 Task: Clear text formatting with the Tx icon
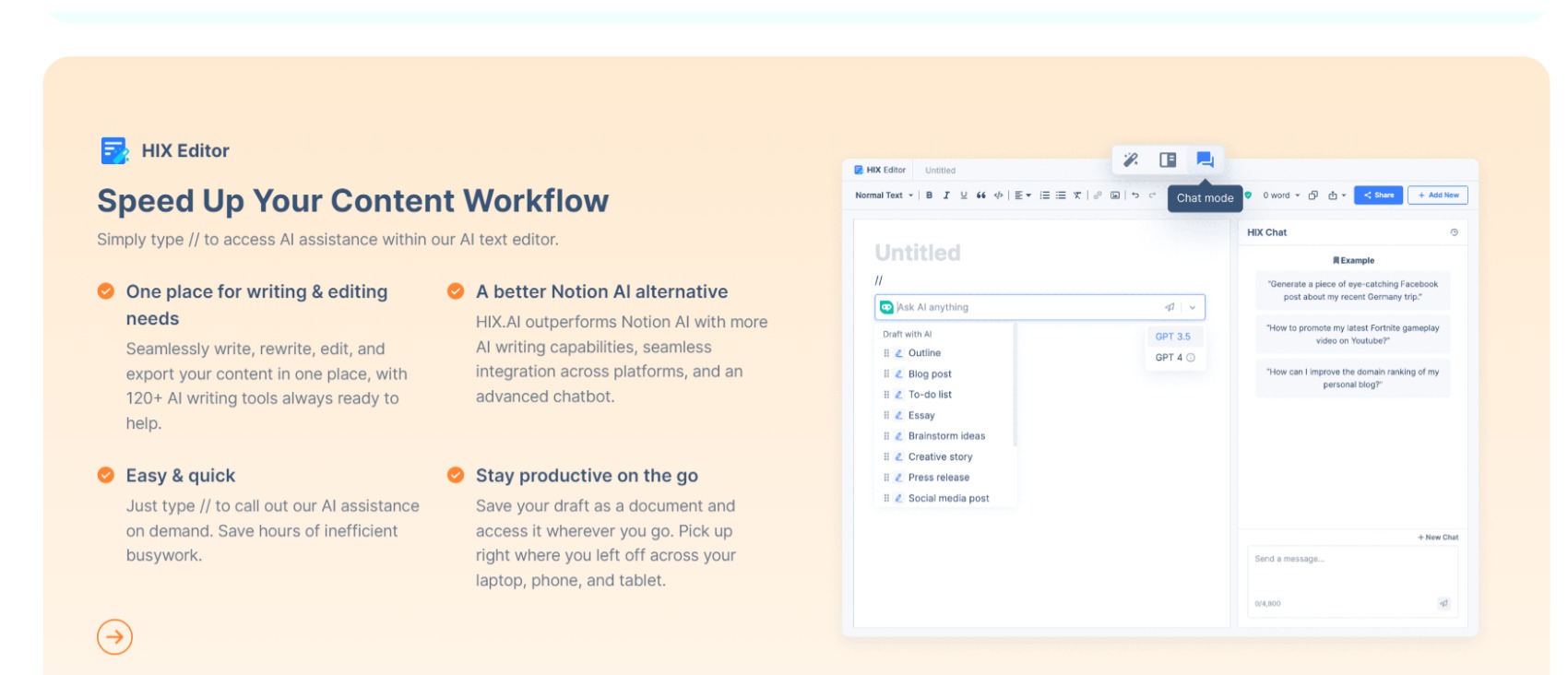click(1077, 195)
